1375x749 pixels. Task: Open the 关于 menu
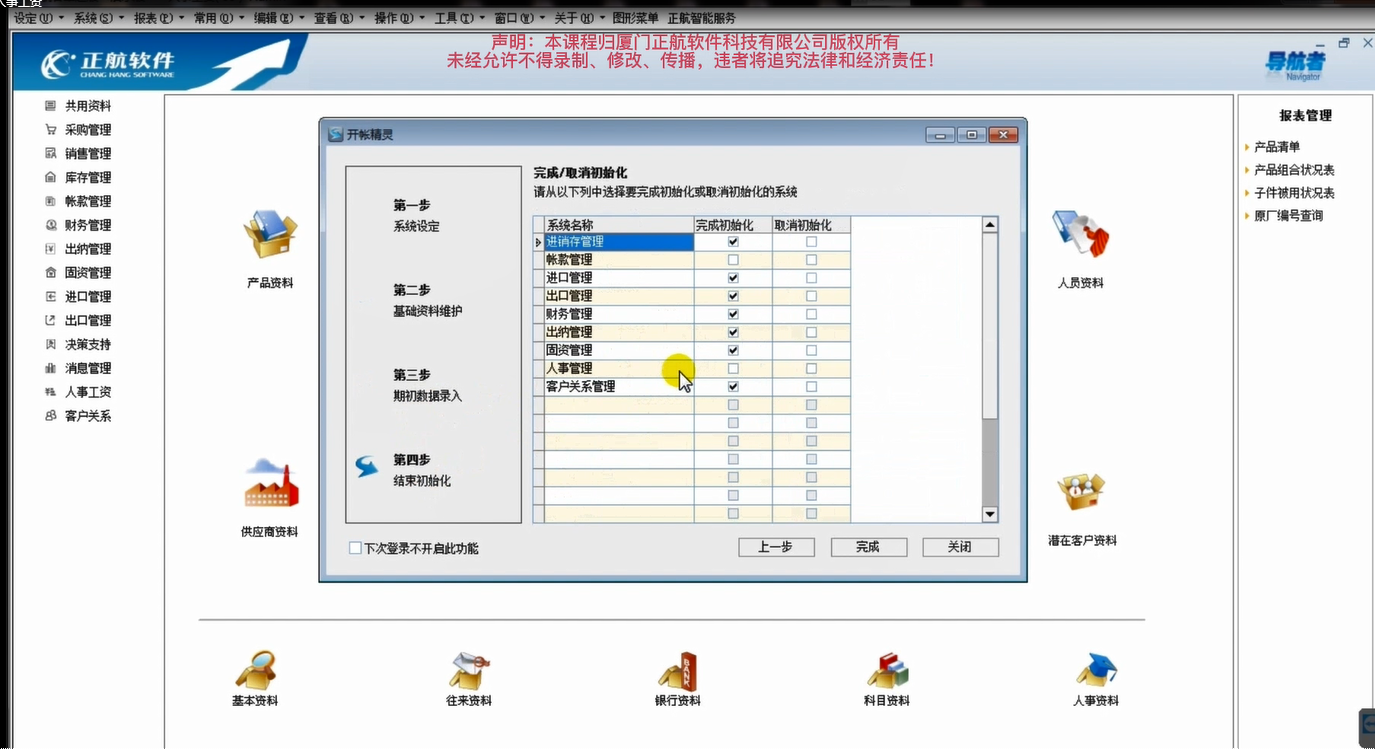578,18
